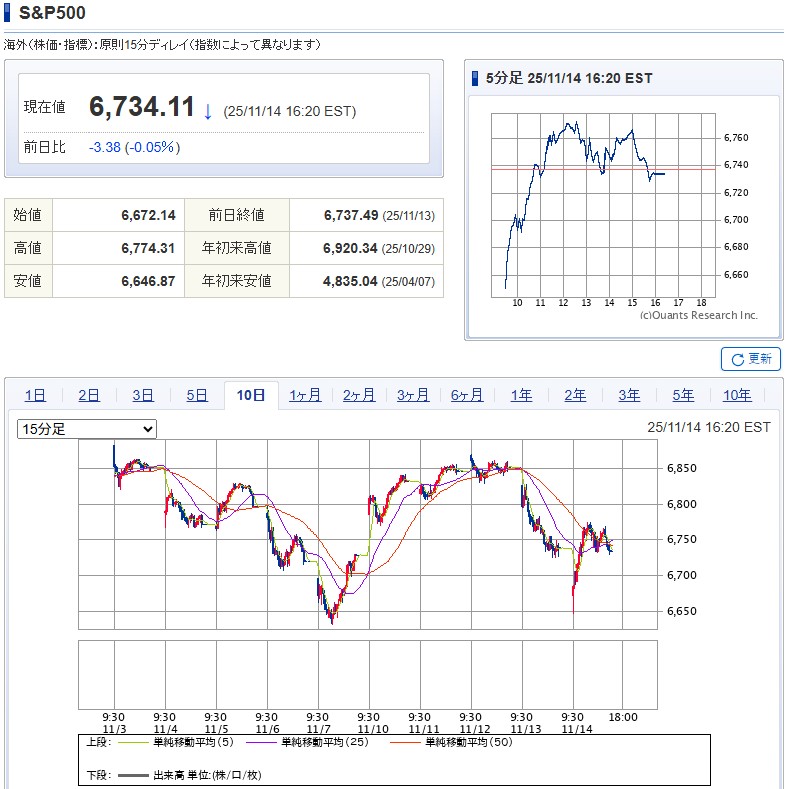Screen dimensions: 788x789
Task: Display the 10年 long-term chart
Action: point(737,395)
